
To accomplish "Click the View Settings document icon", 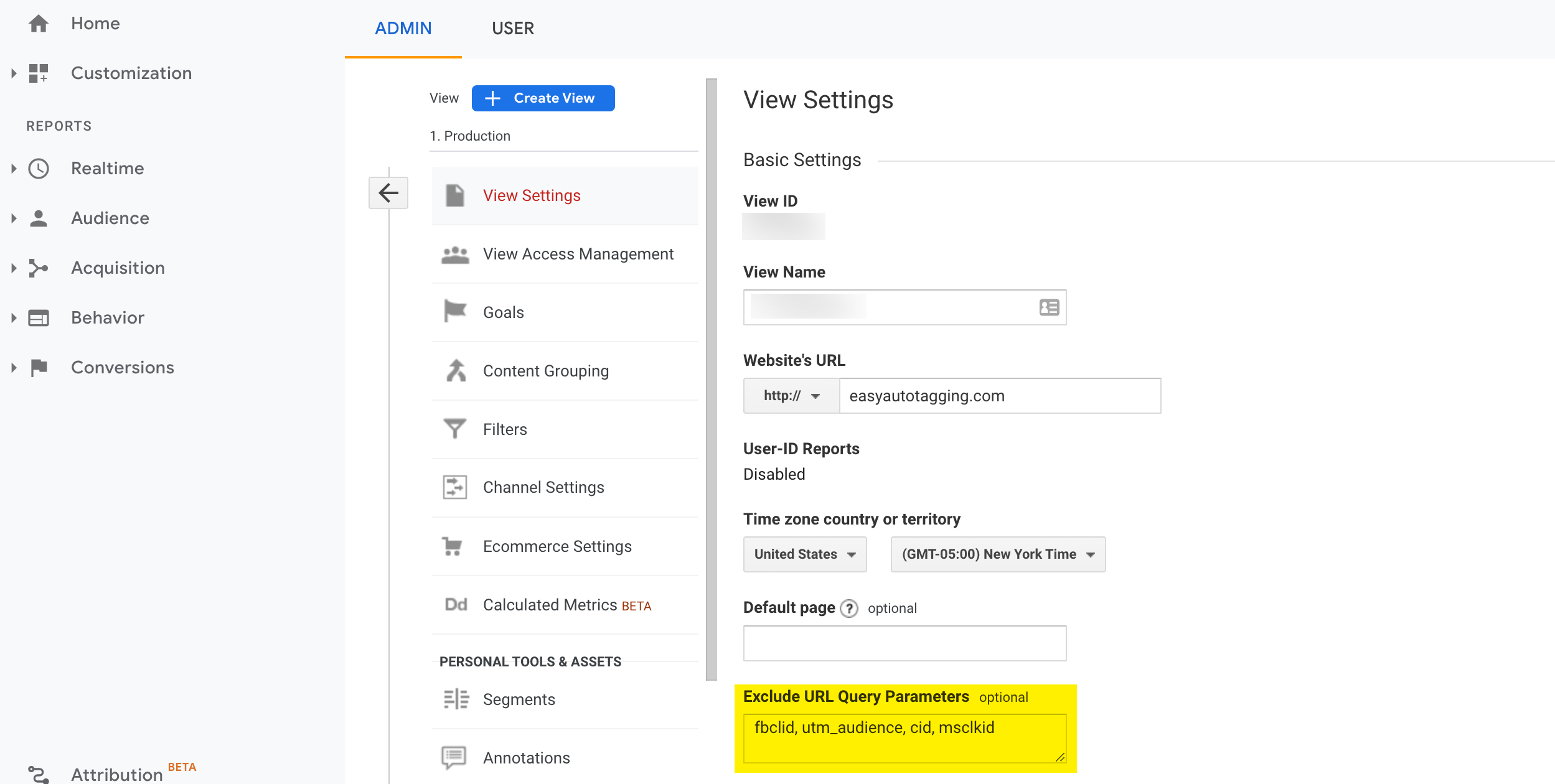I will [455, 195].
